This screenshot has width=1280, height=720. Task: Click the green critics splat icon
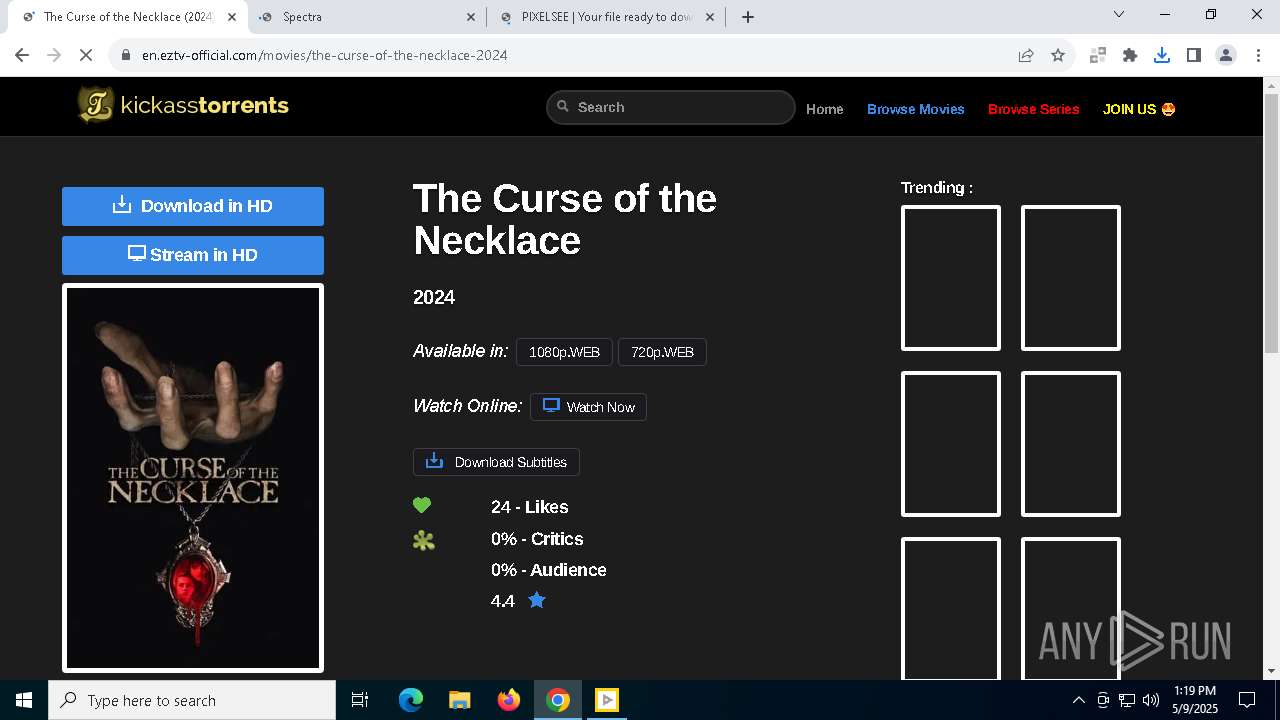pyautogui.click(x=424, y=540)
